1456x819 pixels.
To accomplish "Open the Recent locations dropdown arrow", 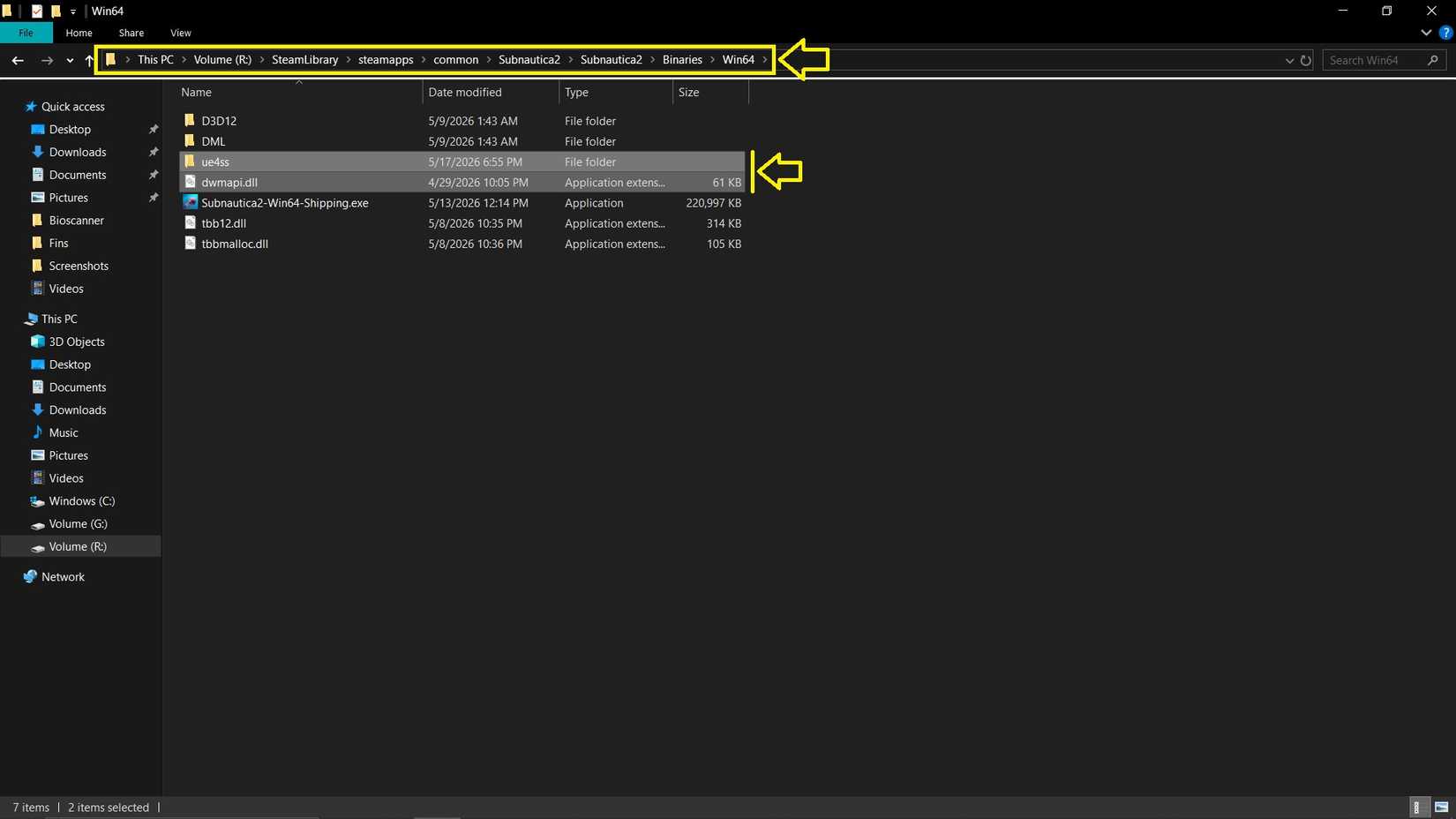I will tap(70, 60).
